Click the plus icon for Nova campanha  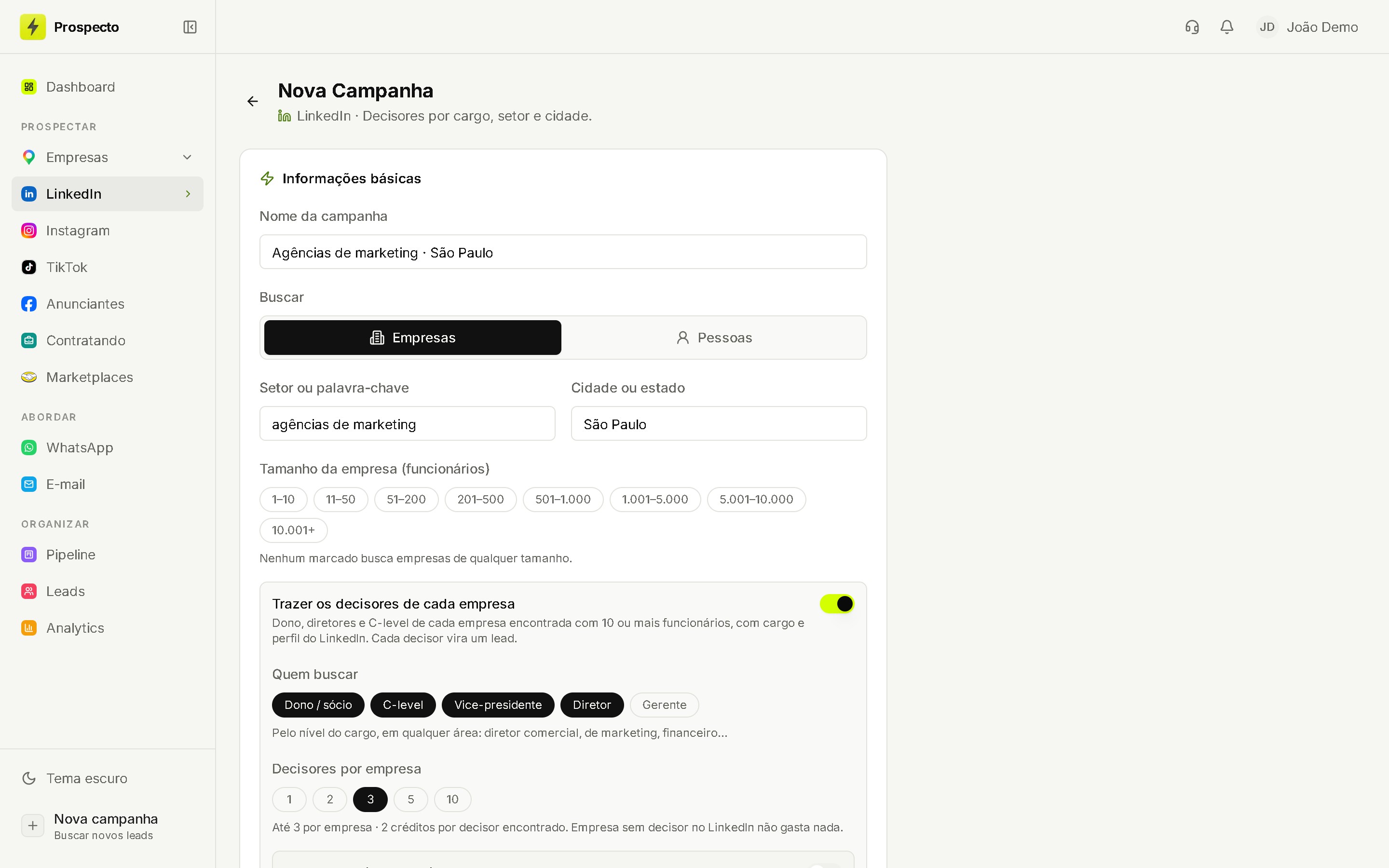coord(33,826)
